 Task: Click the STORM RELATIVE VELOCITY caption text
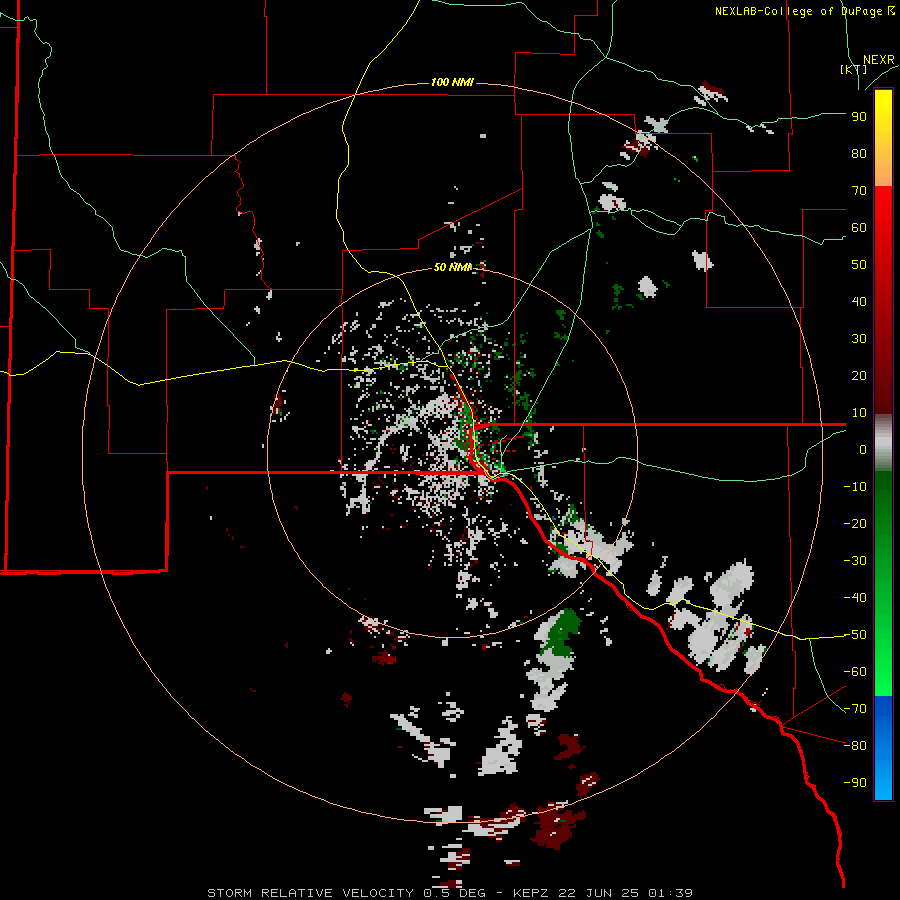(310, 893)
